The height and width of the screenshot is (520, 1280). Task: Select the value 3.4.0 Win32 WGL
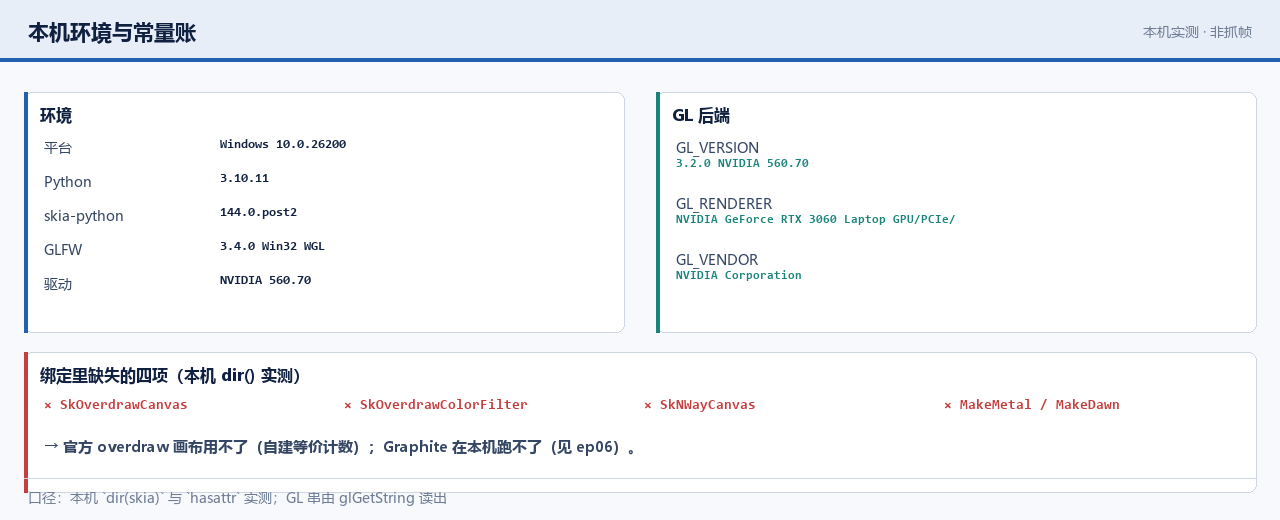(272, 246)
